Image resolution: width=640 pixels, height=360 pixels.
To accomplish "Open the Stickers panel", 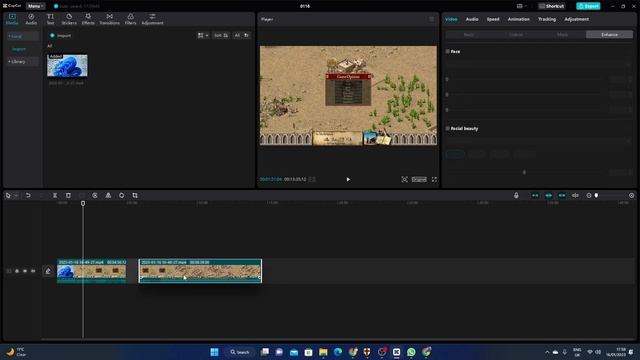I will [x=69, y=19].
